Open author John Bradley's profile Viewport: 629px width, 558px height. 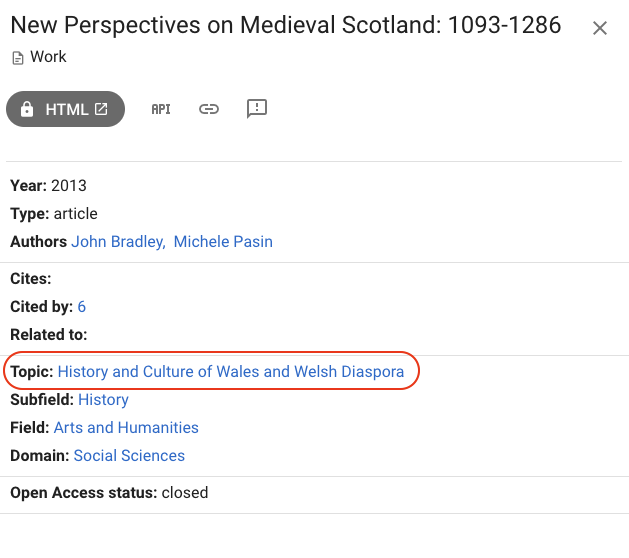pyautogui.click(x=118, y=241)
